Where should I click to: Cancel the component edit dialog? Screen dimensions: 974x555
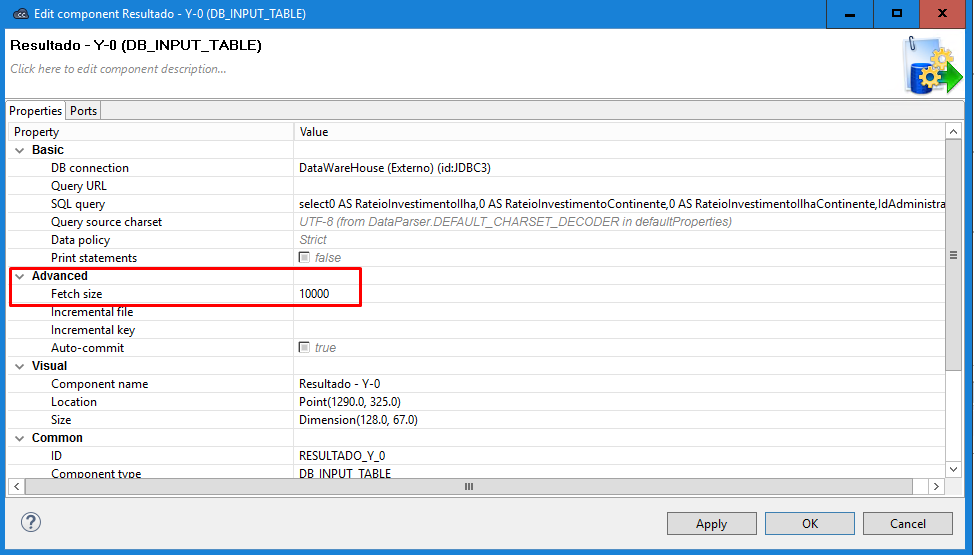coord(908,523)
